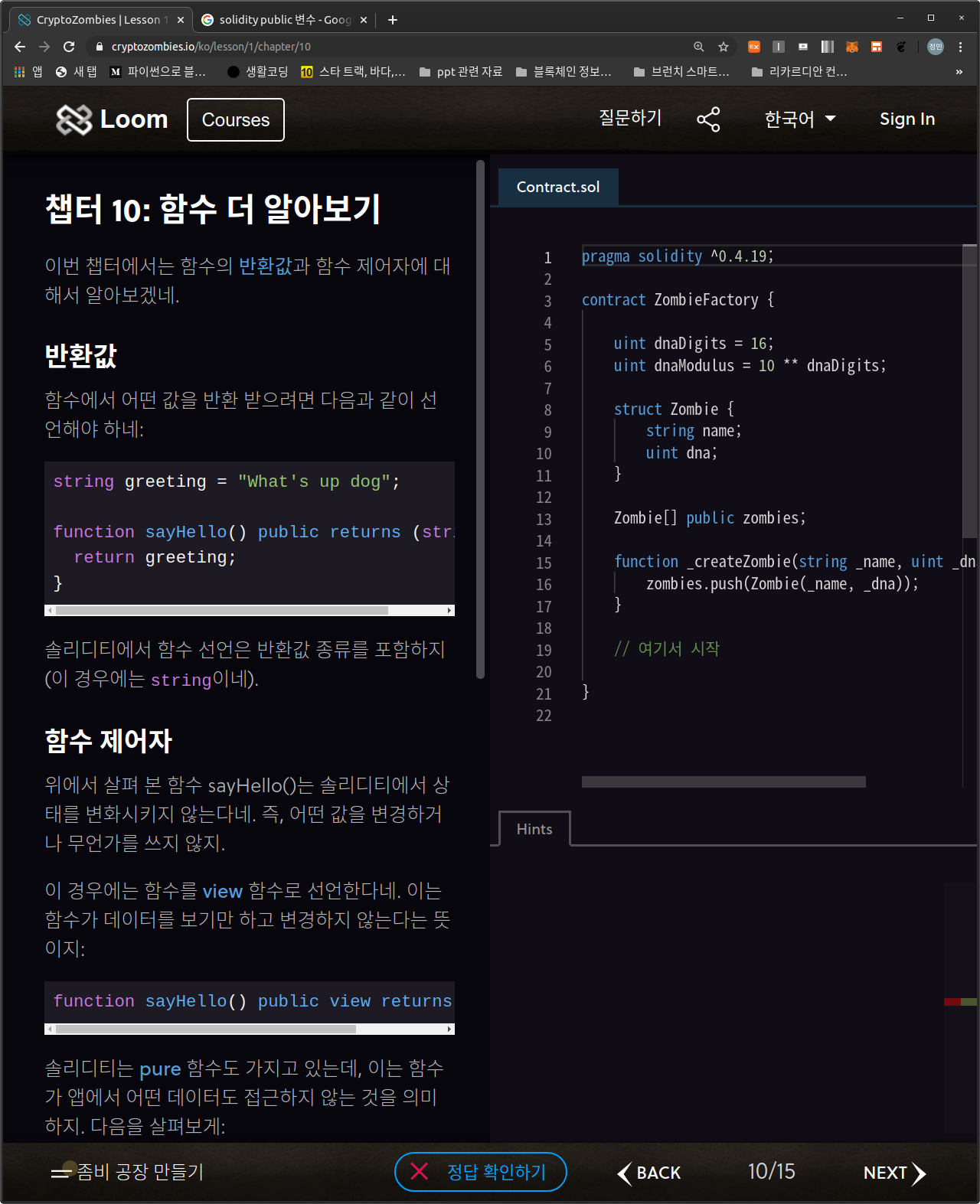Open the 파이썬으로 블 bookmark
This screenshot has width=980, height=1204.
[158, 72]
